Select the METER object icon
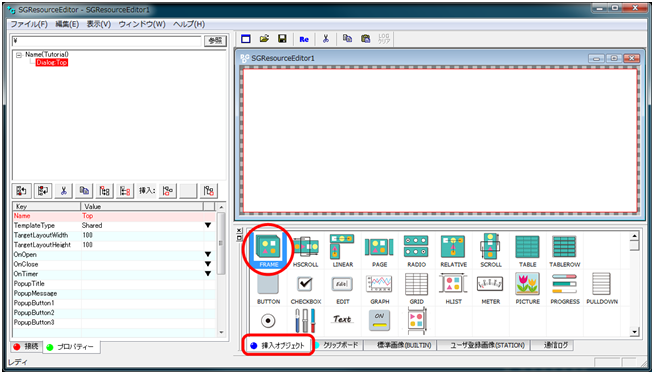This screenshot has height=374, width=654. pyautogui.click(x=490, y=288)
